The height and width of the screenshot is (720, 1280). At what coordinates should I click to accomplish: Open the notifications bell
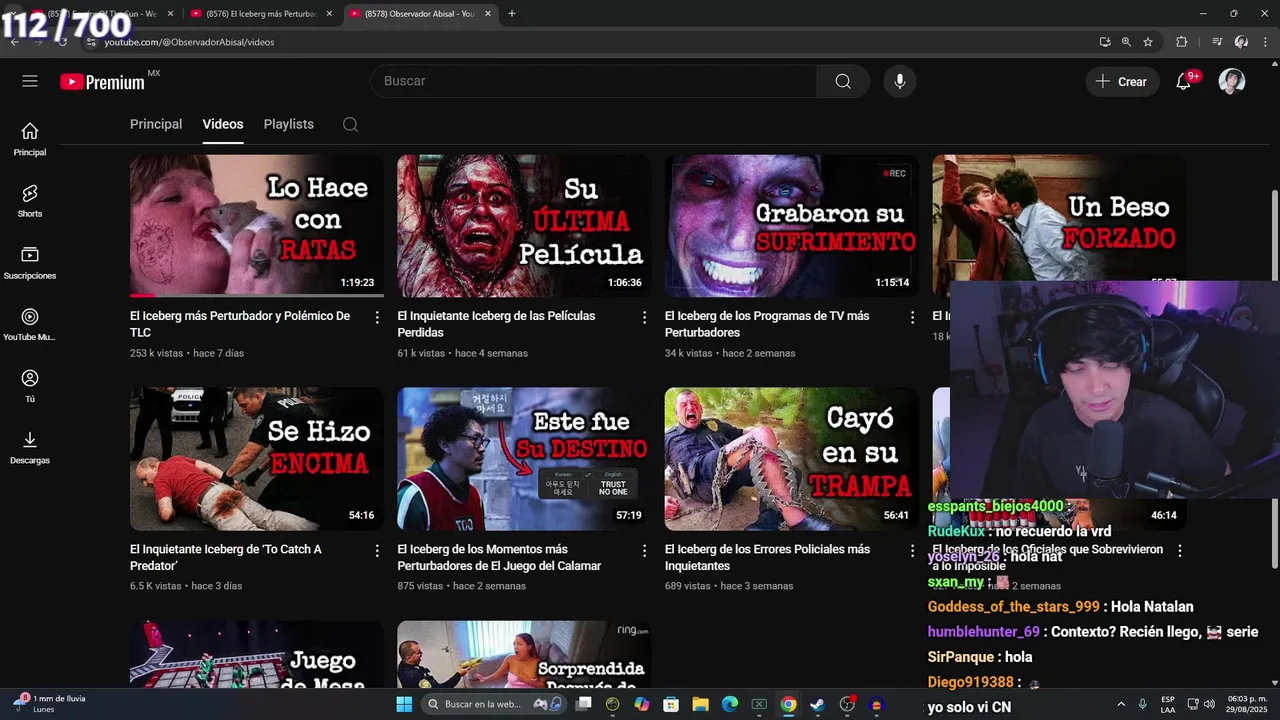coord(1184,82)
